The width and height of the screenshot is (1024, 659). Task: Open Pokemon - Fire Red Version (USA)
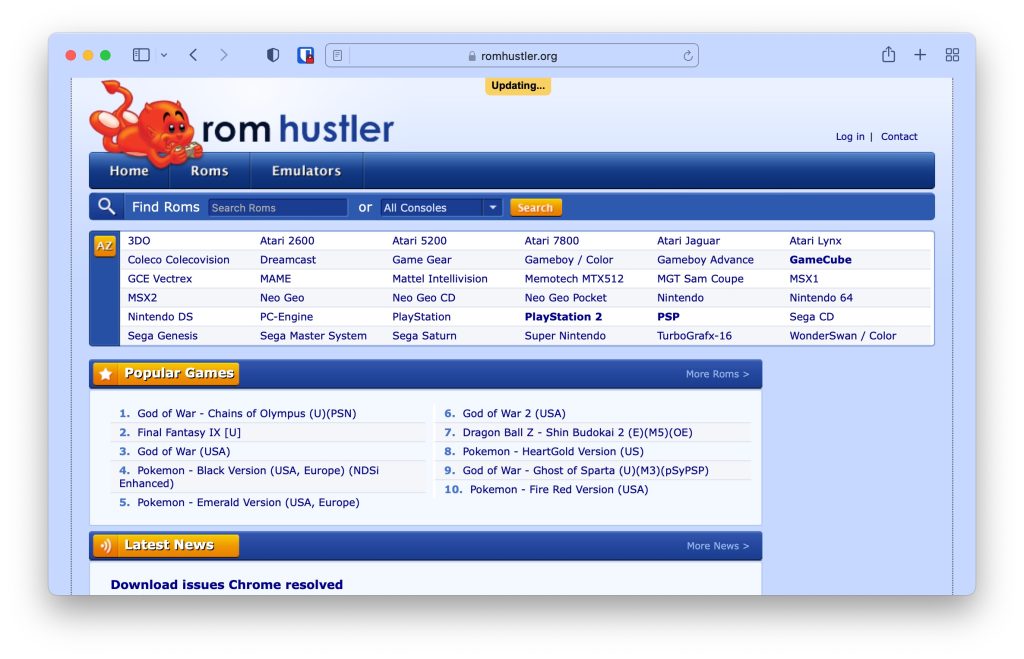[559, 489]
